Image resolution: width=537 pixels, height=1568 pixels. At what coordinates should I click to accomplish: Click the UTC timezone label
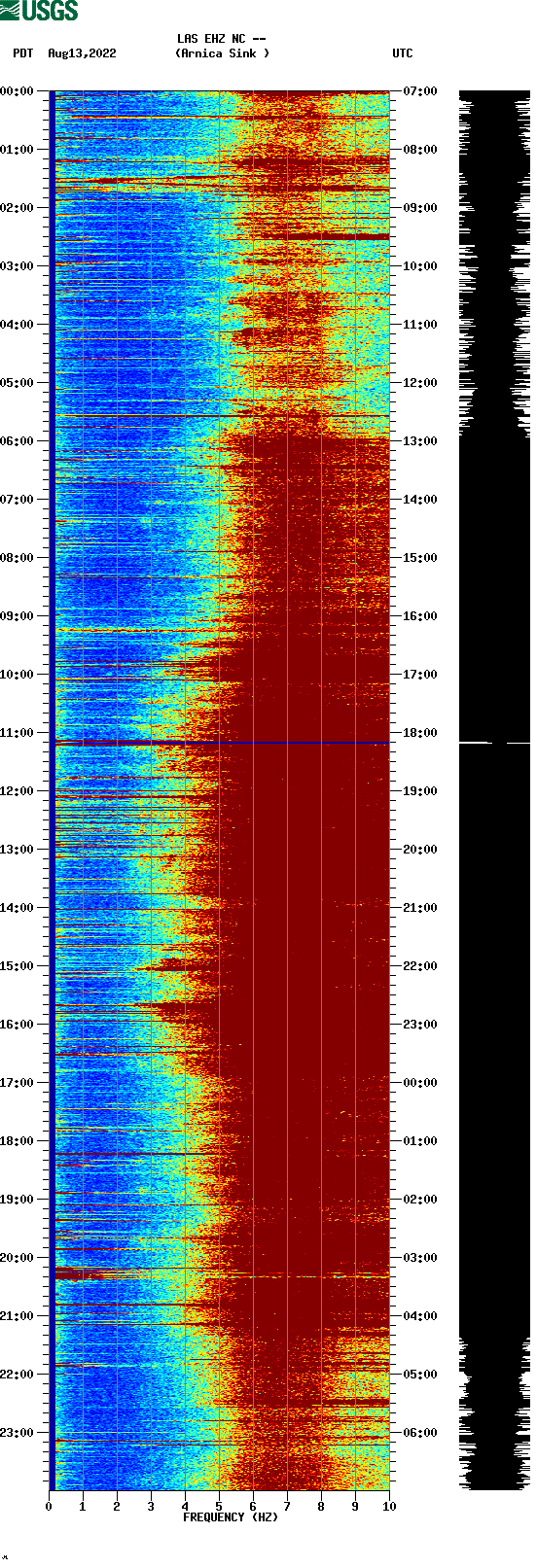point(403,53)
